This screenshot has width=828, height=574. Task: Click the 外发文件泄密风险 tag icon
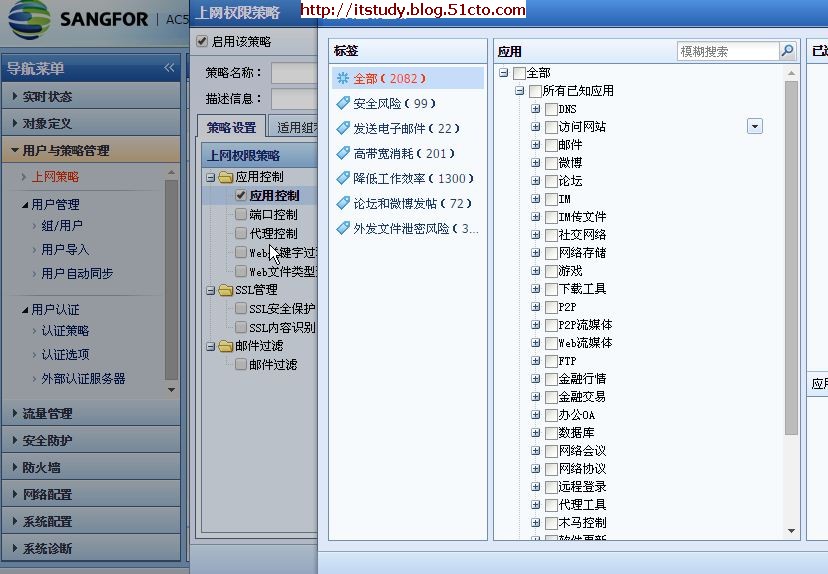(343, 228)
